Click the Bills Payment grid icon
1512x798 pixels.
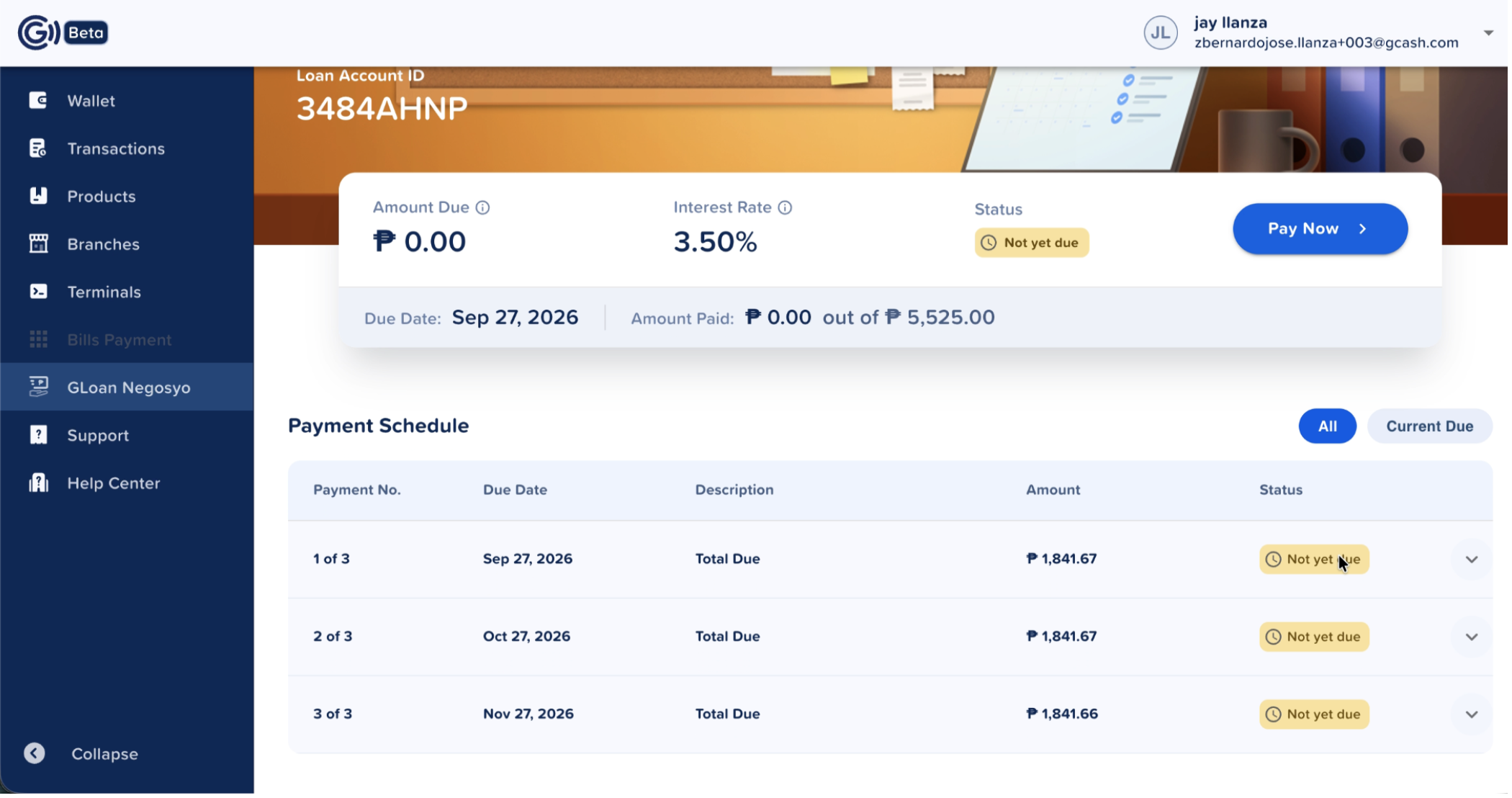tap(38, 339)
